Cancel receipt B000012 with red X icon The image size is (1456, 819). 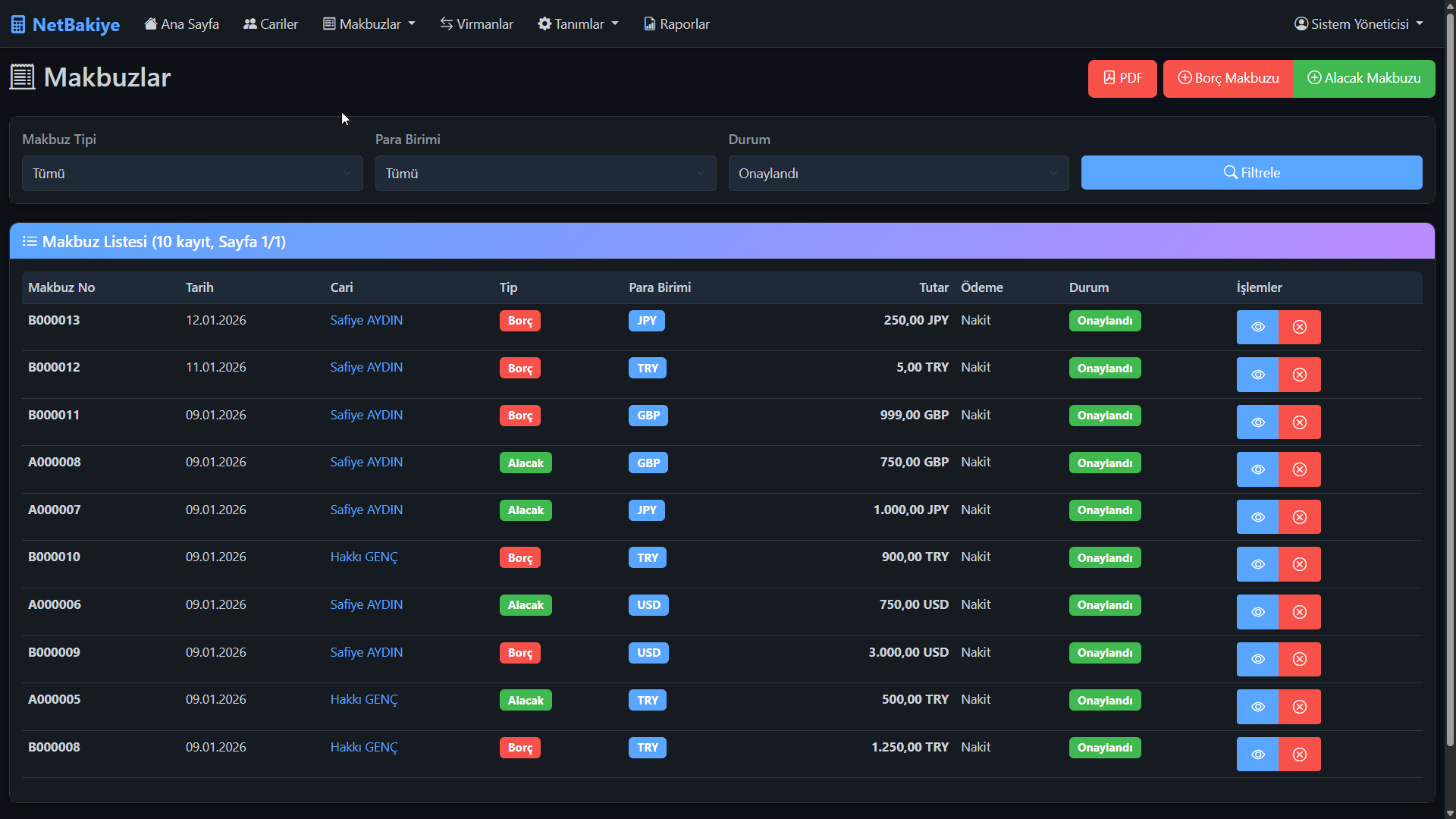pos(1299,375)
